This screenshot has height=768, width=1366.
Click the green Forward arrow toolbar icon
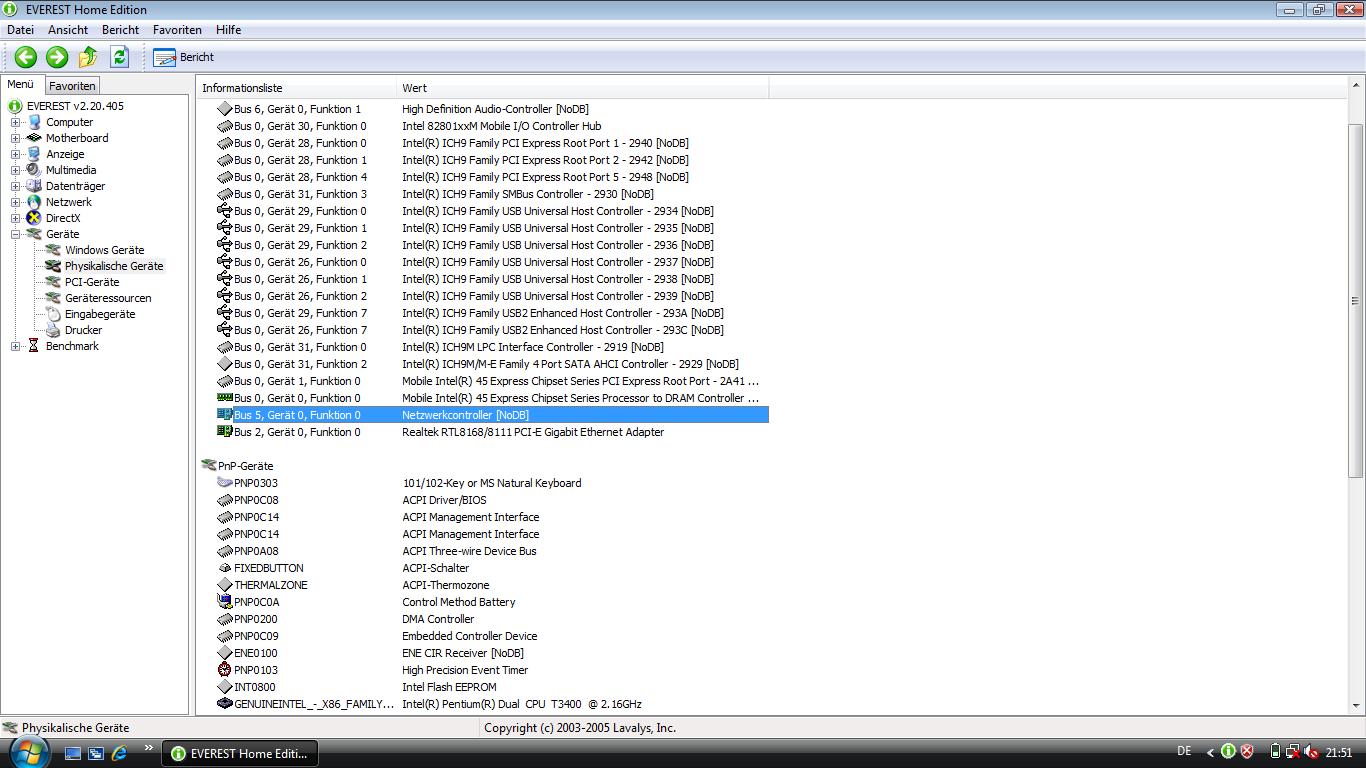[x=57, y=57]
